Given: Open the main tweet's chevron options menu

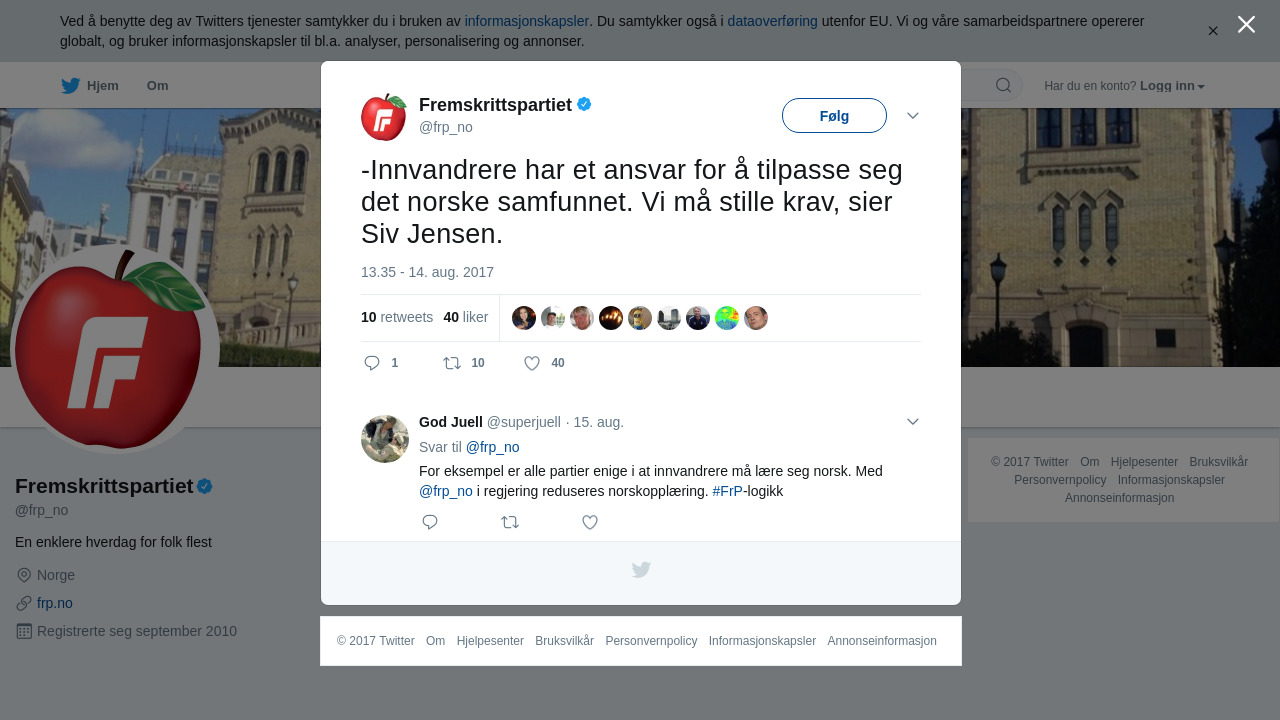Looking at the screenshot, I should [913, 116].
